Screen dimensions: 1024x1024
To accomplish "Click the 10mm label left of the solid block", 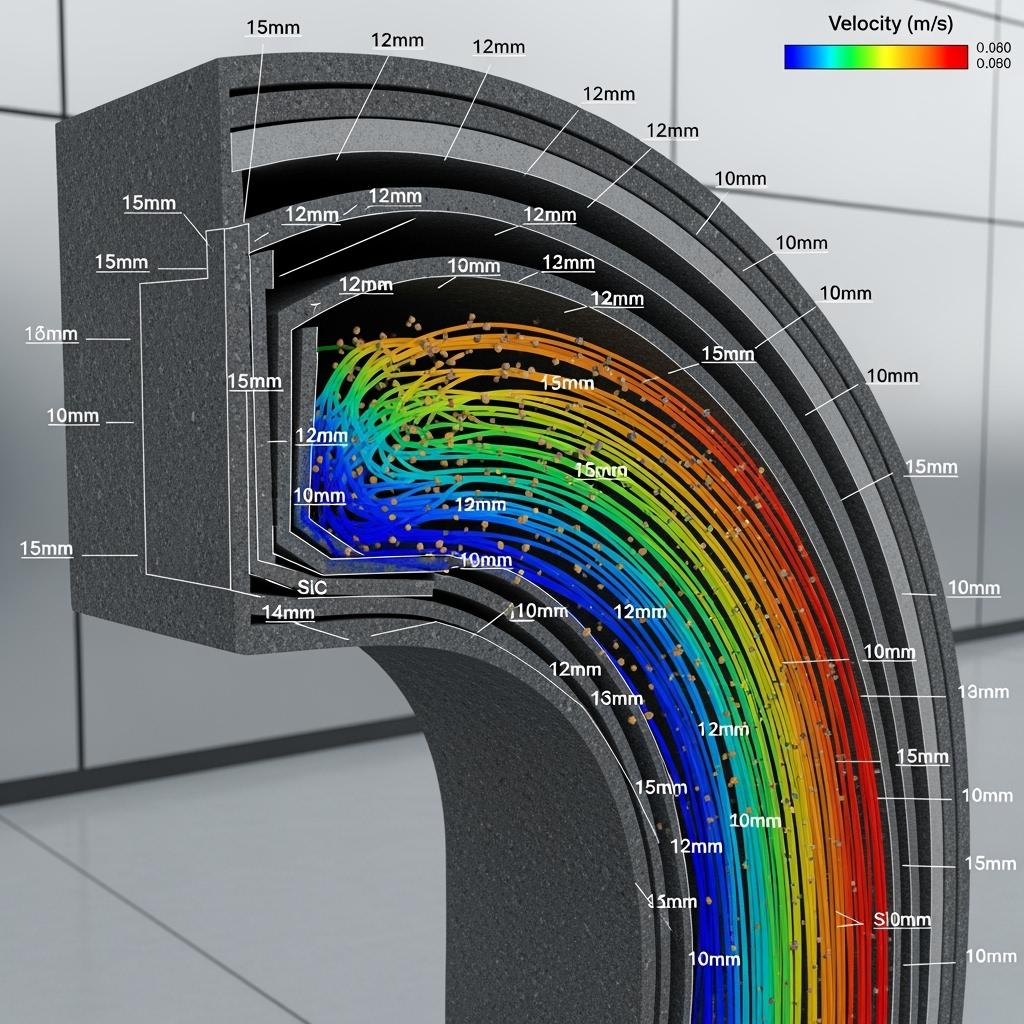I will click(x=72, y=415).
